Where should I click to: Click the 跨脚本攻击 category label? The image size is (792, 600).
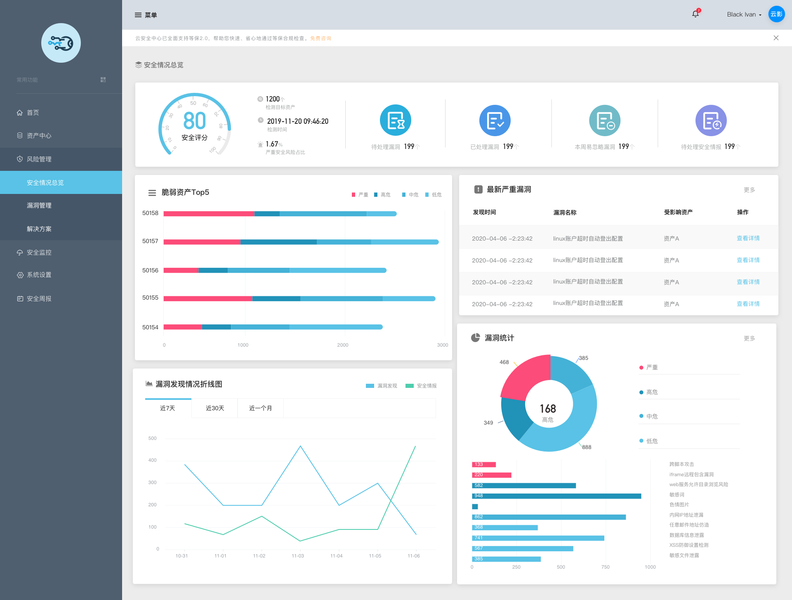682,464
